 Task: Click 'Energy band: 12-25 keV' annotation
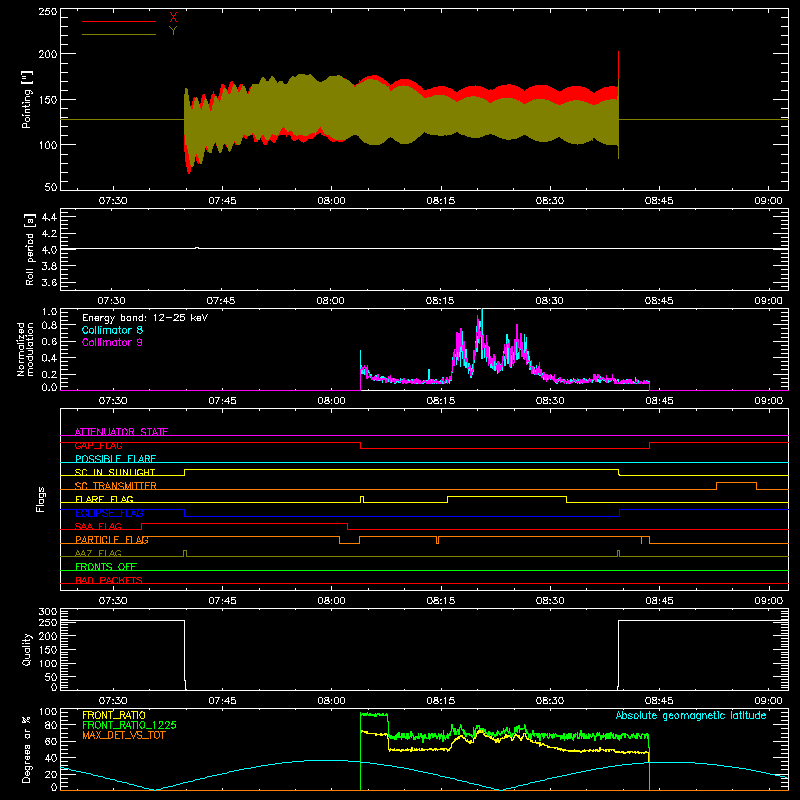[145, 318]
